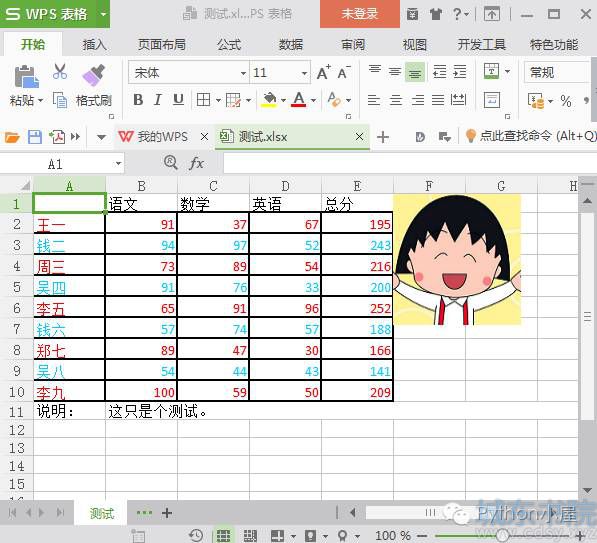This screenshot has width=597, height=543.
Task: Click the formula bar input field
Action: coord(410,164)
